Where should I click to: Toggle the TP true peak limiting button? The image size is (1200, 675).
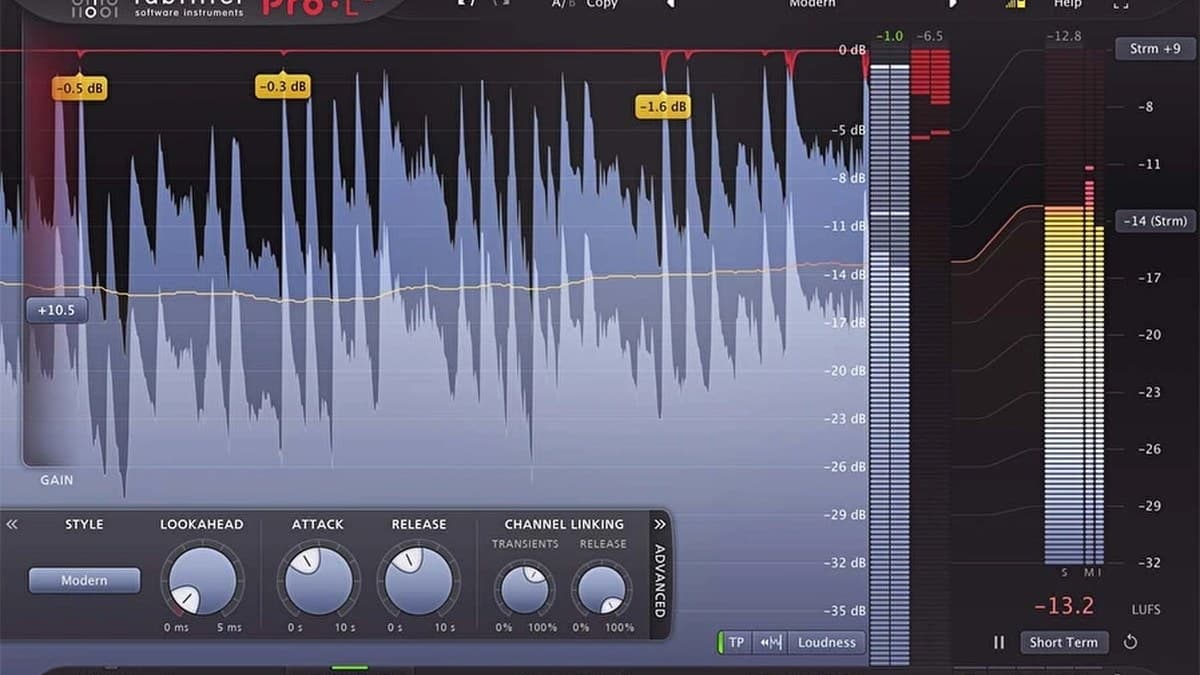(734, 642)
